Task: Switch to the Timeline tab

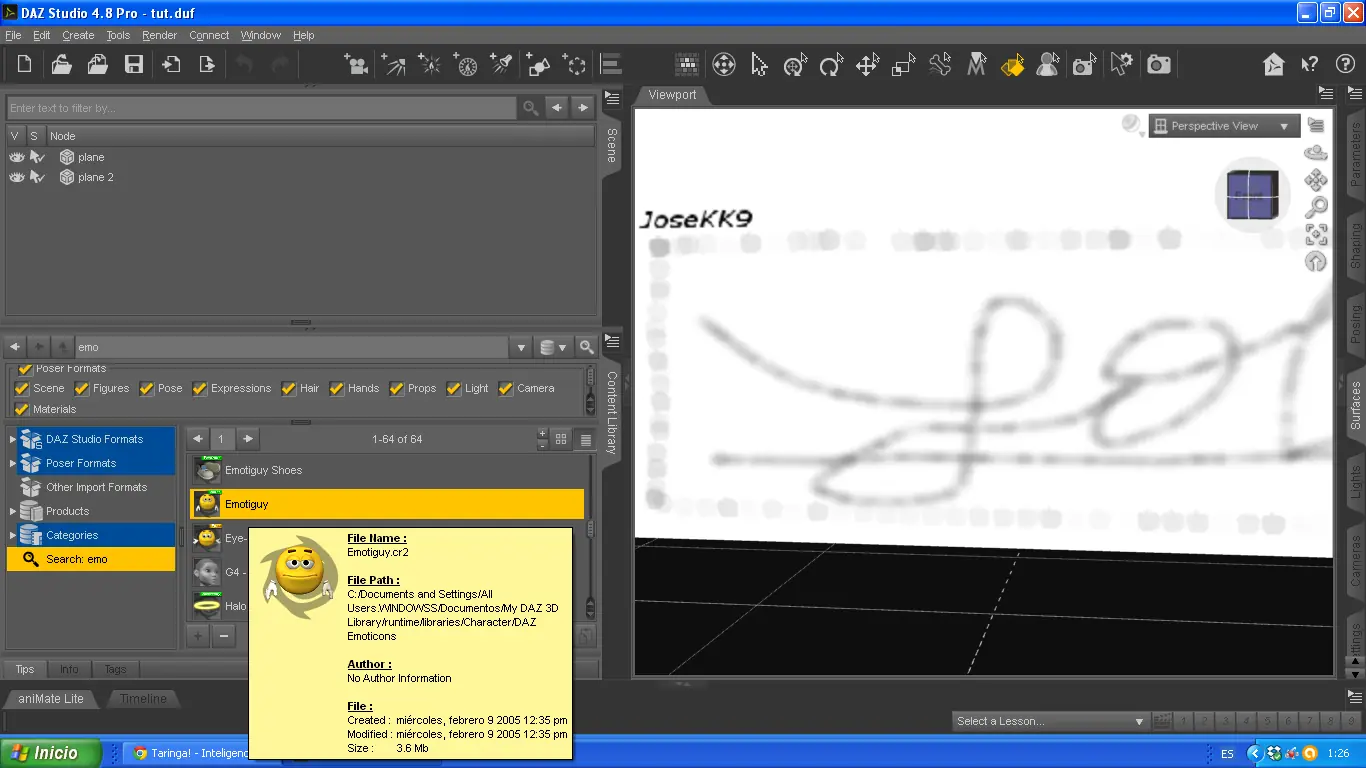Action: point(143,698)
